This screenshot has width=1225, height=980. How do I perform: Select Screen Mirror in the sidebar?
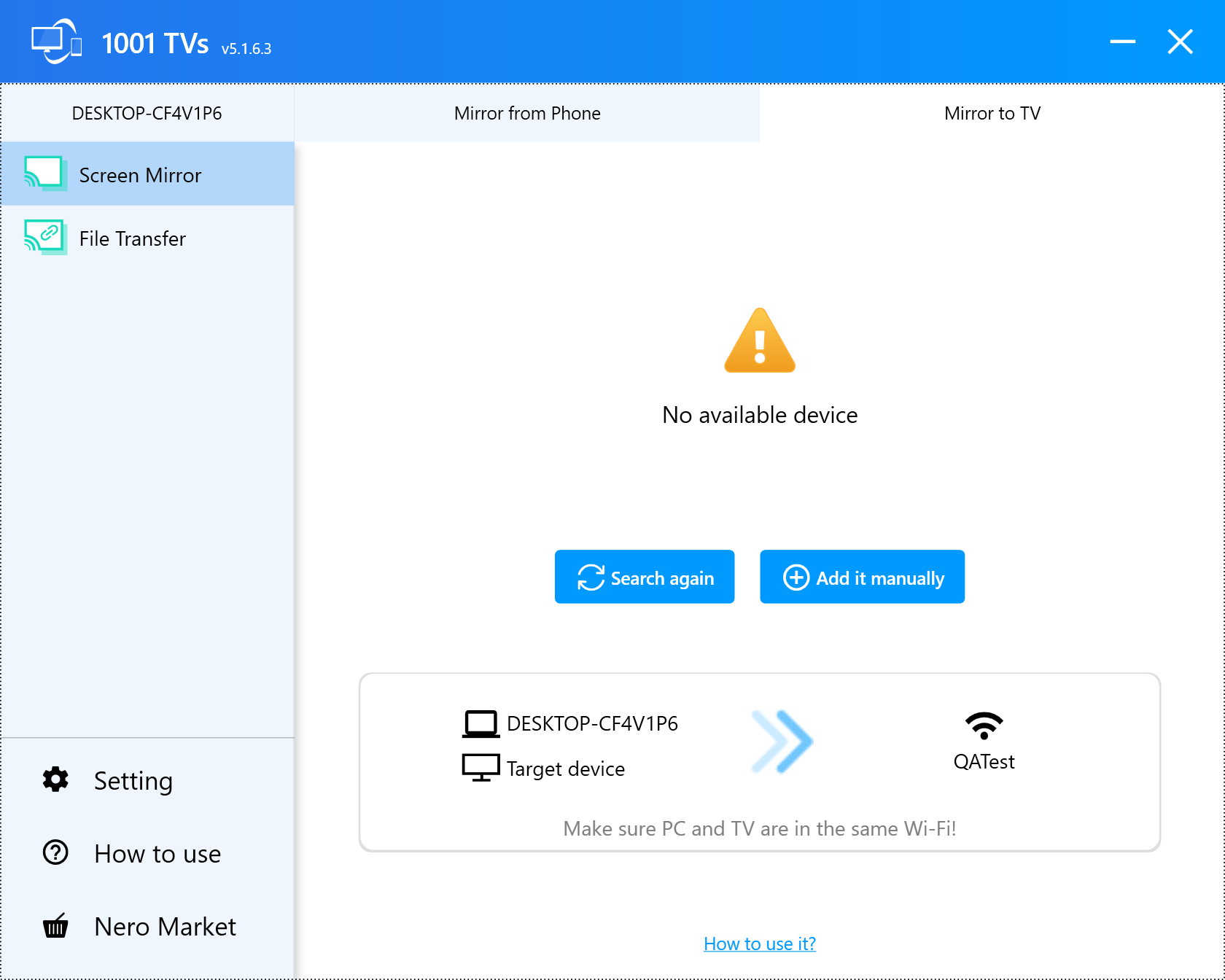pyautogui.click(x=148, y=174)
